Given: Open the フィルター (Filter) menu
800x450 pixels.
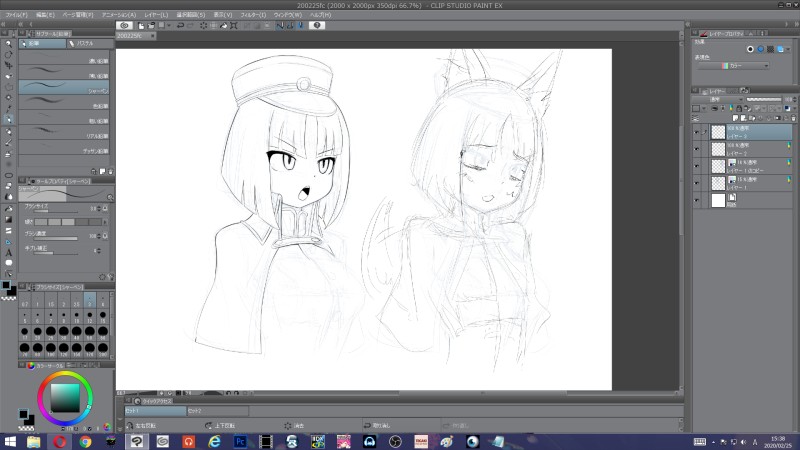Looking at the screenshot, I should click(253, 15).
